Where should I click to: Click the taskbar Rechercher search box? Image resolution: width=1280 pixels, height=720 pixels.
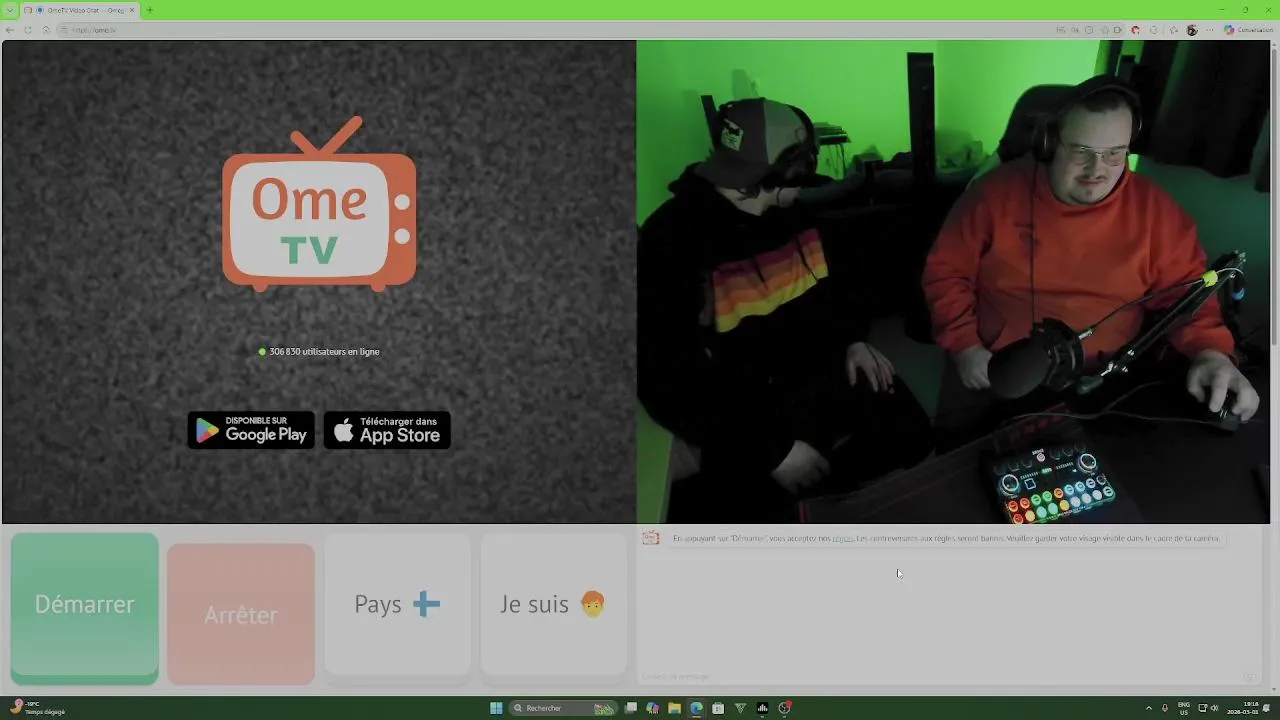(563, 708)
